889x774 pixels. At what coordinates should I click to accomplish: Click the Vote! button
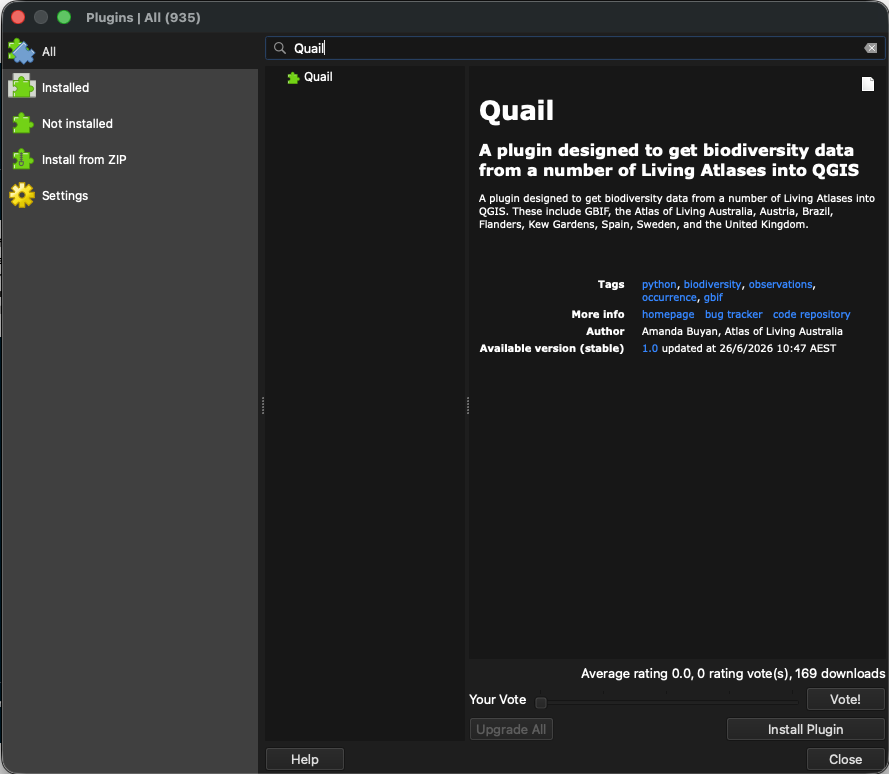(x=845, y=699)
